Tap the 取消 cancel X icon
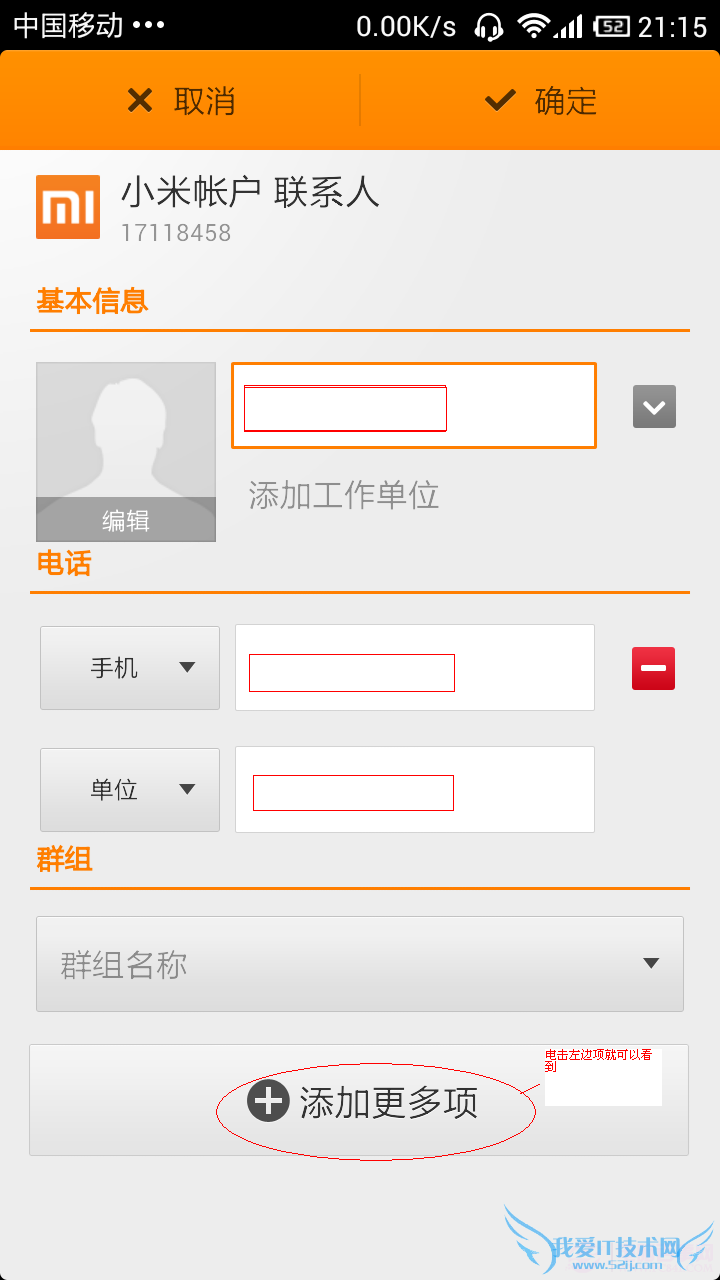This screenshot has height=1280, width=720. point(140,101)
